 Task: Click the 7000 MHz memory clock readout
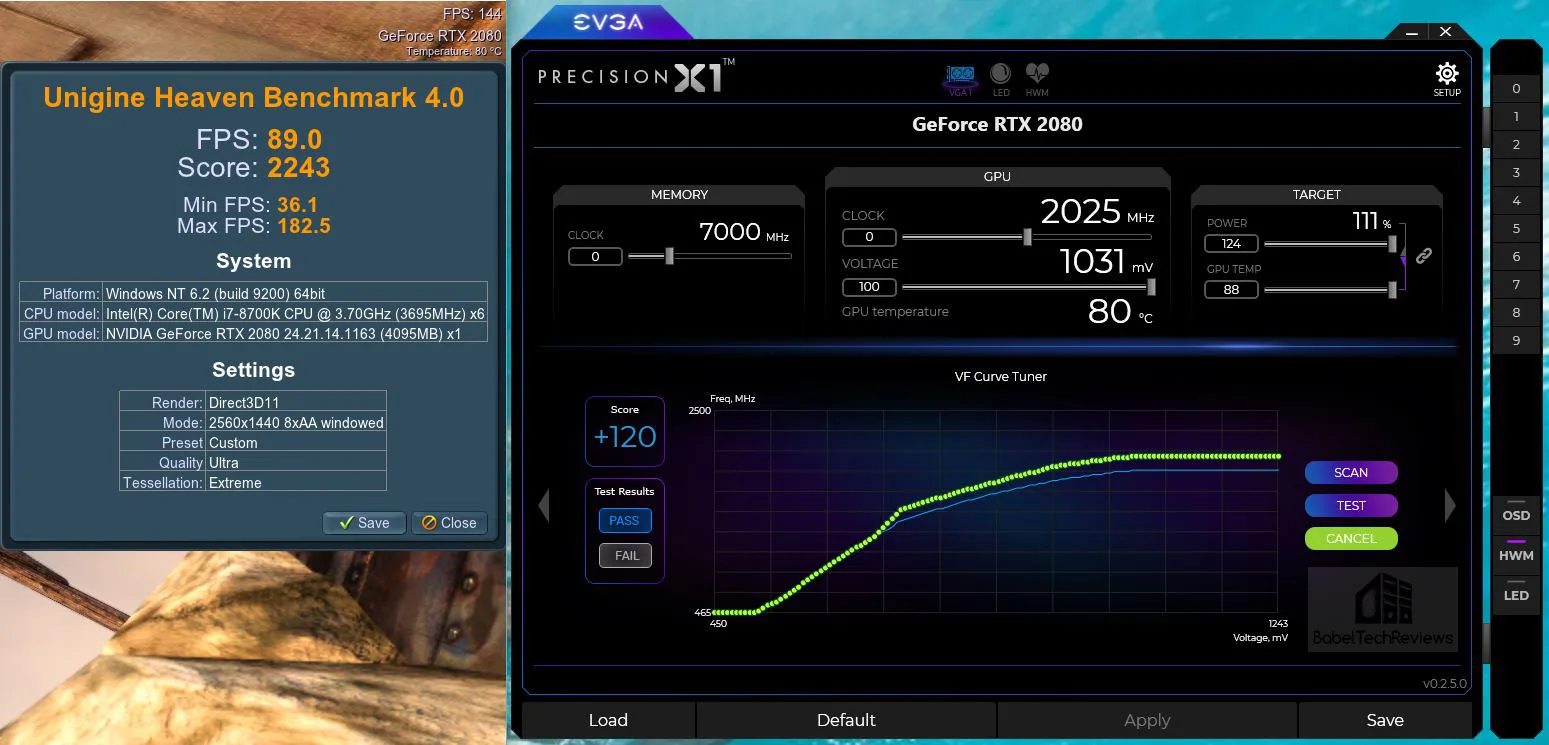pyautogui.click(x=744, y=231)
